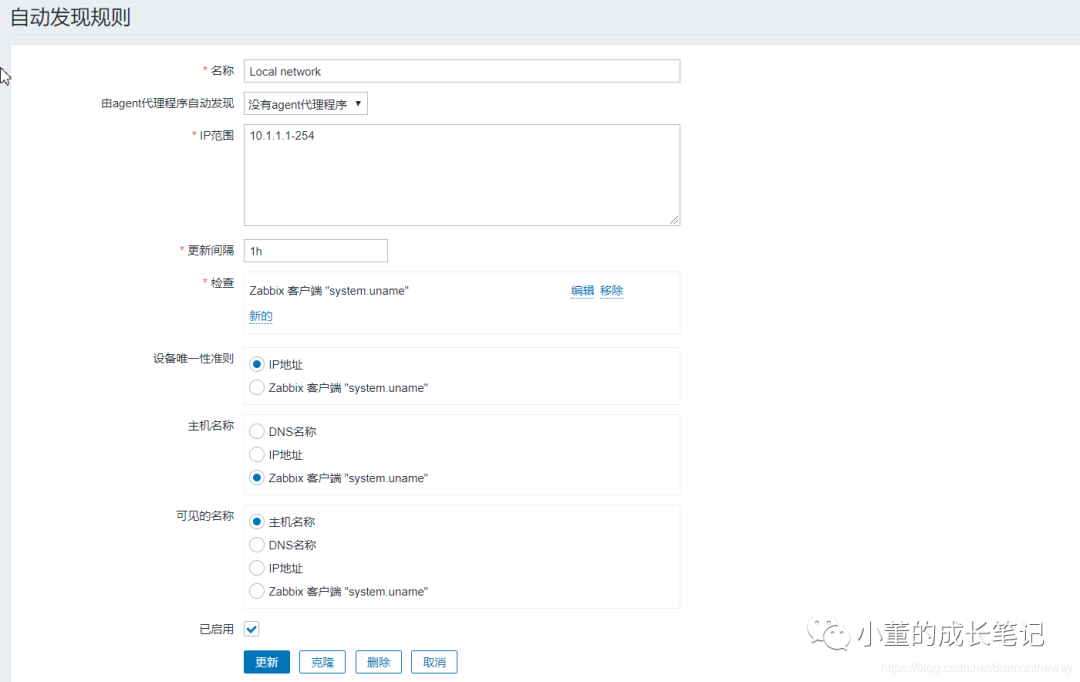Screen dimensions: 1080x682
Task: Select IP地址 under 主机名称
Action: tap(257, 455)
